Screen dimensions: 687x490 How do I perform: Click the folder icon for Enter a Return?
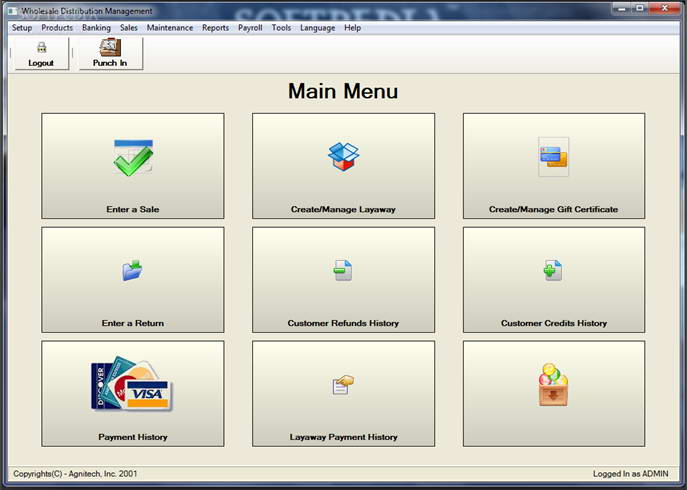132,270
